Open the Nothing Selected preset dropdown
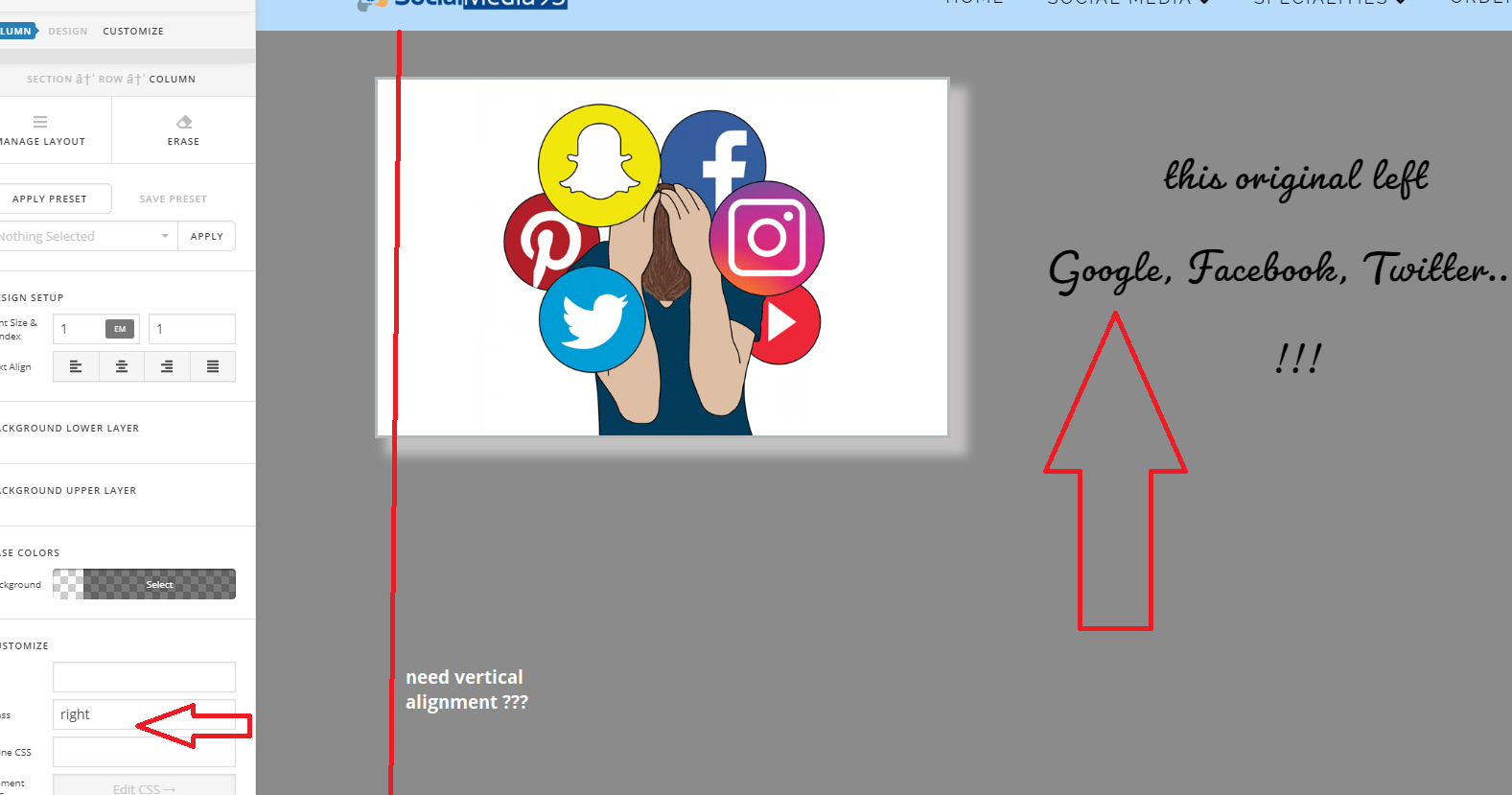 point(86,236)
